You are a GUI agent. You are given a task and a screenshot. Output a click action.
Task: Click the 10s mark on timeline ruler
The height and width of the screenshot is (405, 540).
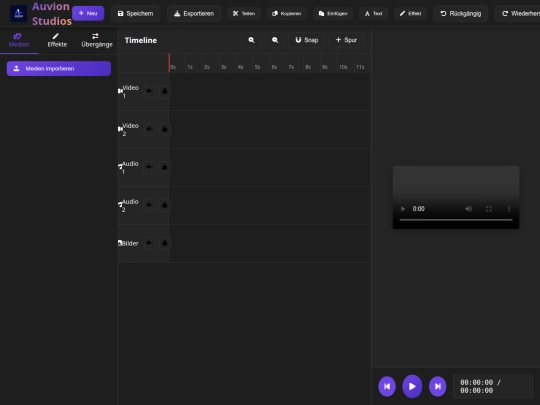coord(343,67)
